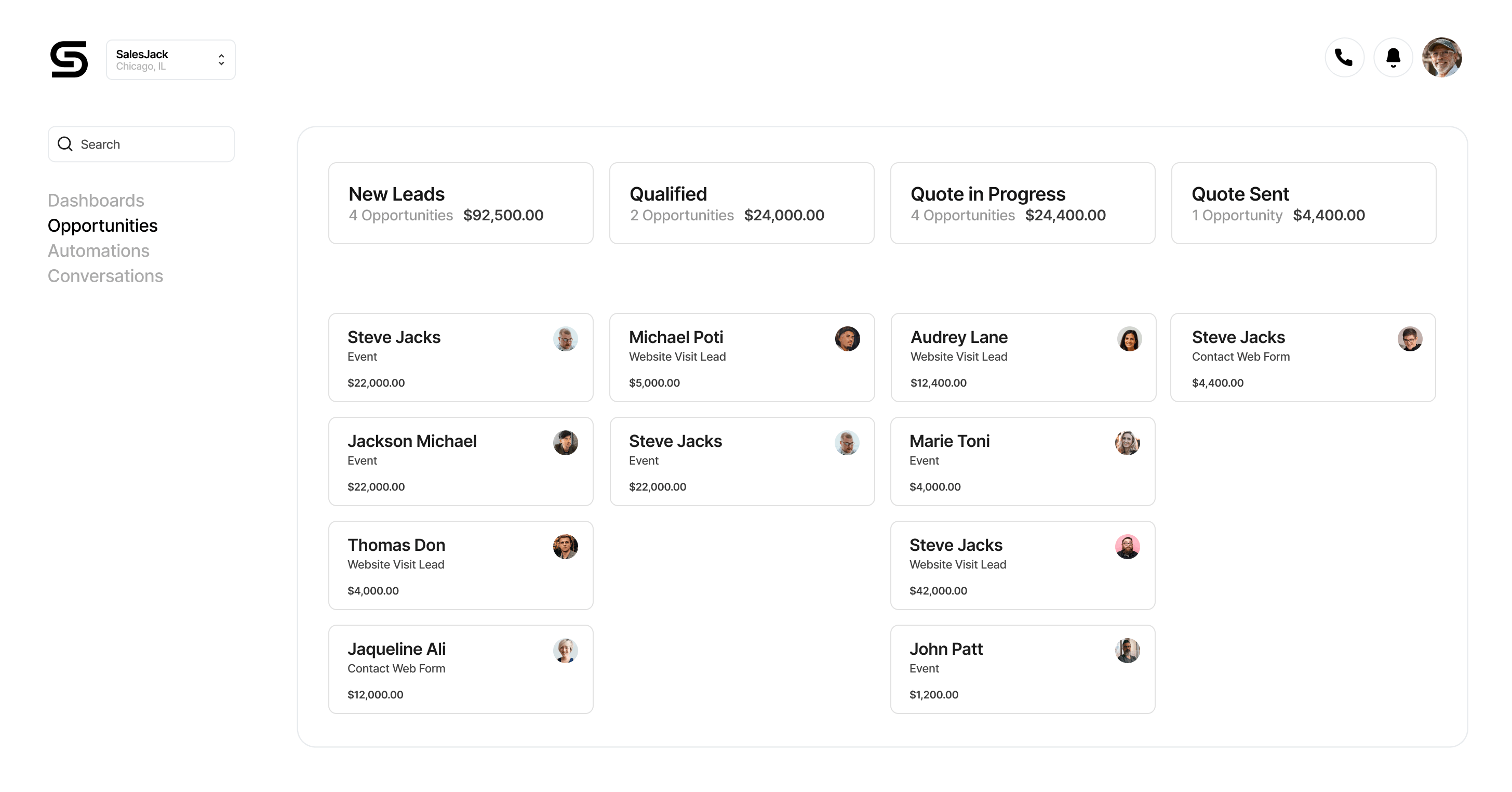Open John Patt opportunity card
Screen dimensions: 1512x792
pos(1023,669)
